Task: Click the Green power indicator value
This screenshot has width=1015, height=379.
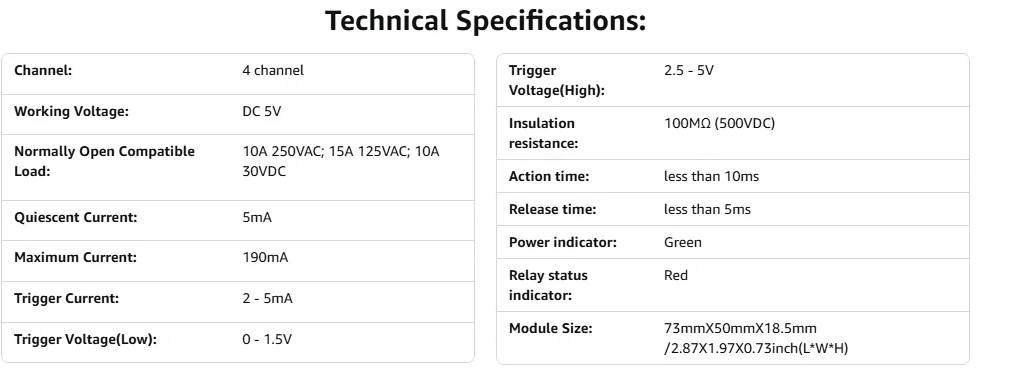Action: click(683, 242)
